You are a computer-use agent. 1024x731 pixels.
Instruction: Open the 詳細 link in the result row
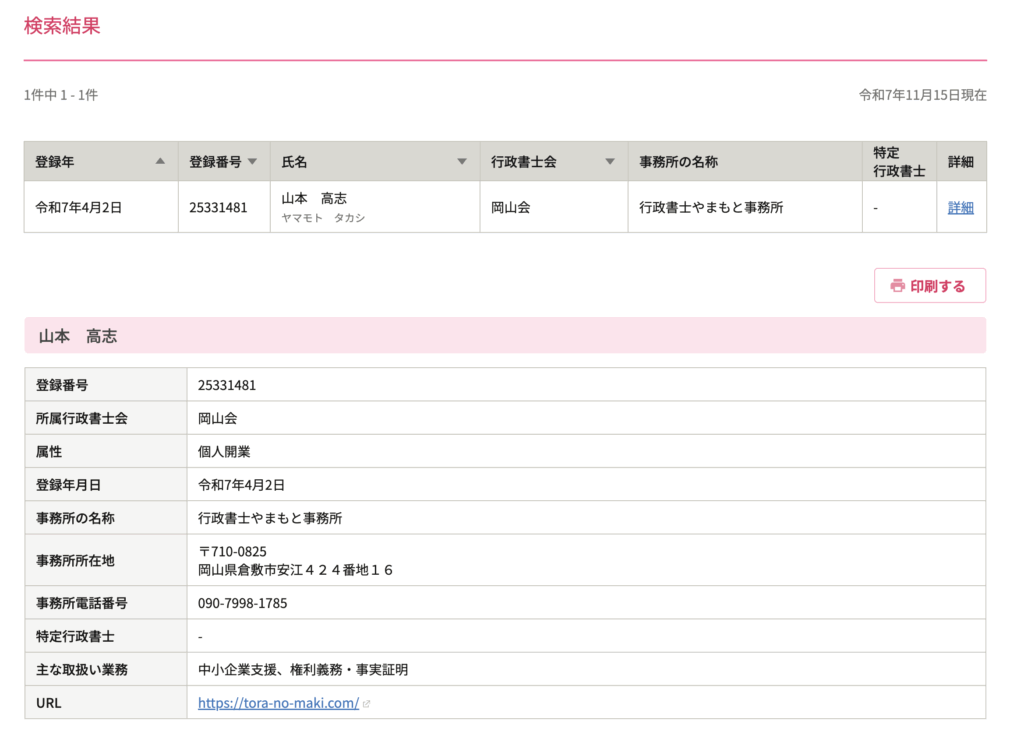tap(960, 208)
